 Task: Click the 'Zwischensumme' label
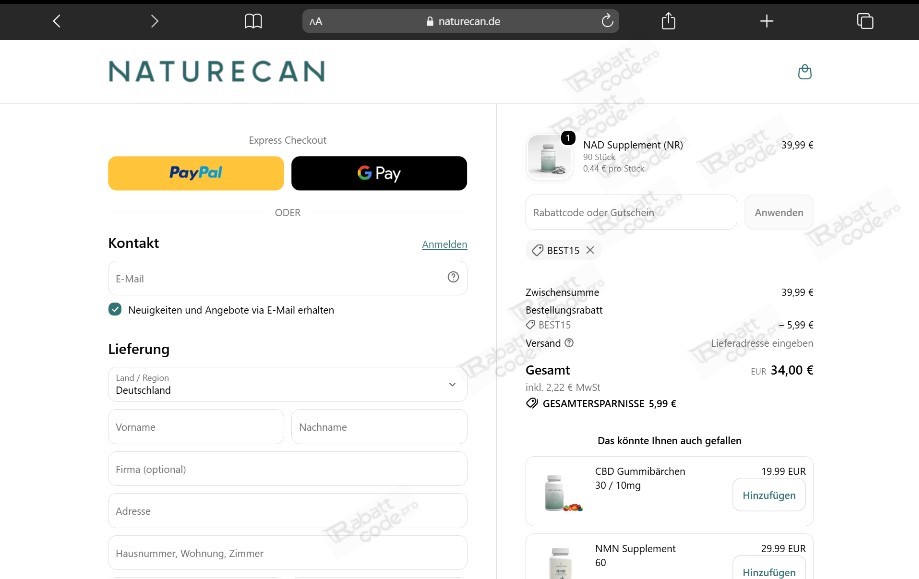coord(562,292)
